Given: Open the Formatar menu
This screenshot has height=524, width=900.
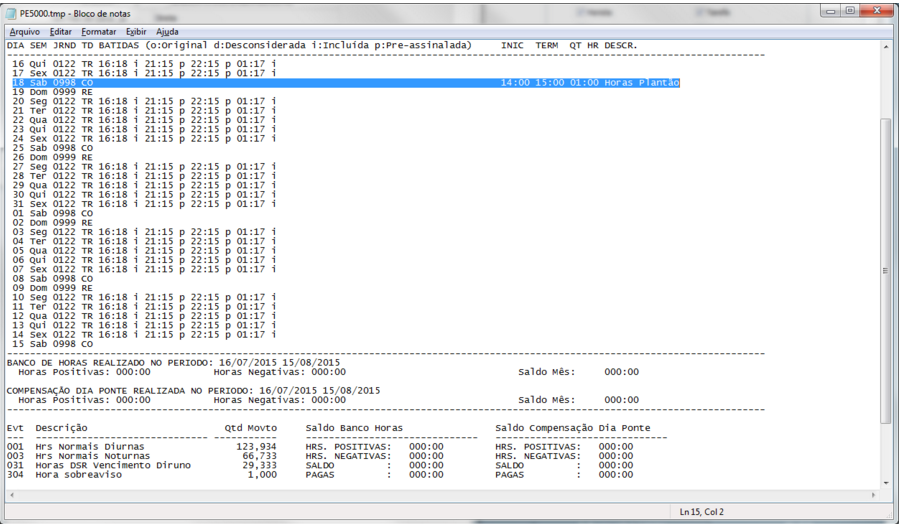Looking at the screenshot, I should pyautogui.click(x=98, y=32).
